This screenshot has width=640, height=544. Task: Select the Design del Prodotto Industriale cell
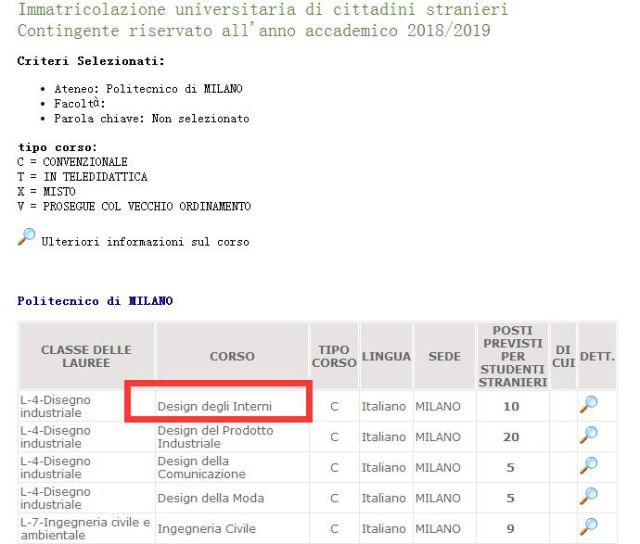point(232,437)
